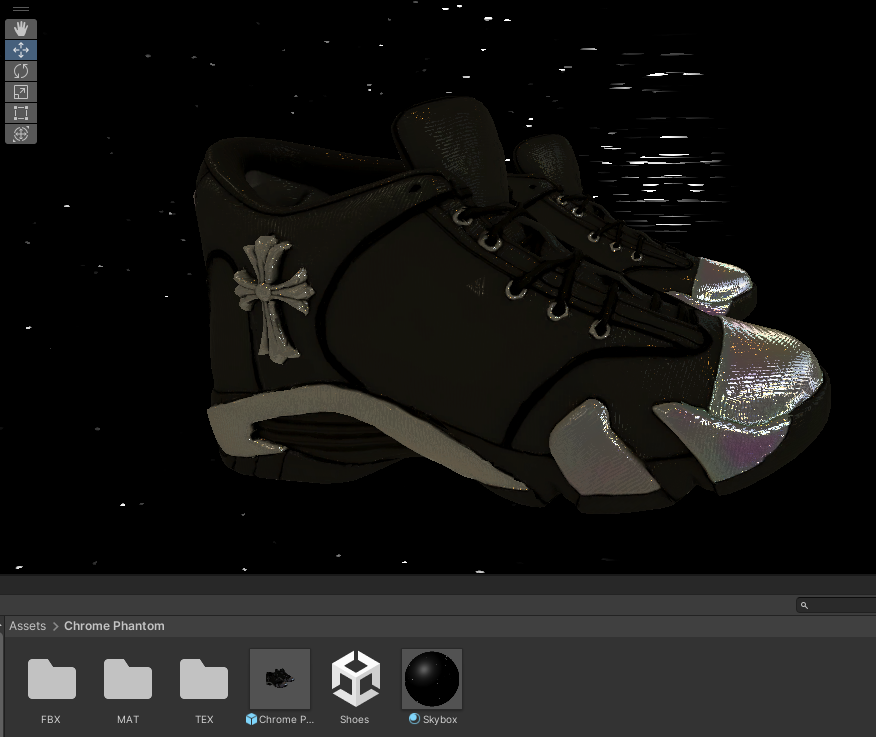Click the Skybox asset label
This screenshot has height=737, width=876.
point(440,720)
